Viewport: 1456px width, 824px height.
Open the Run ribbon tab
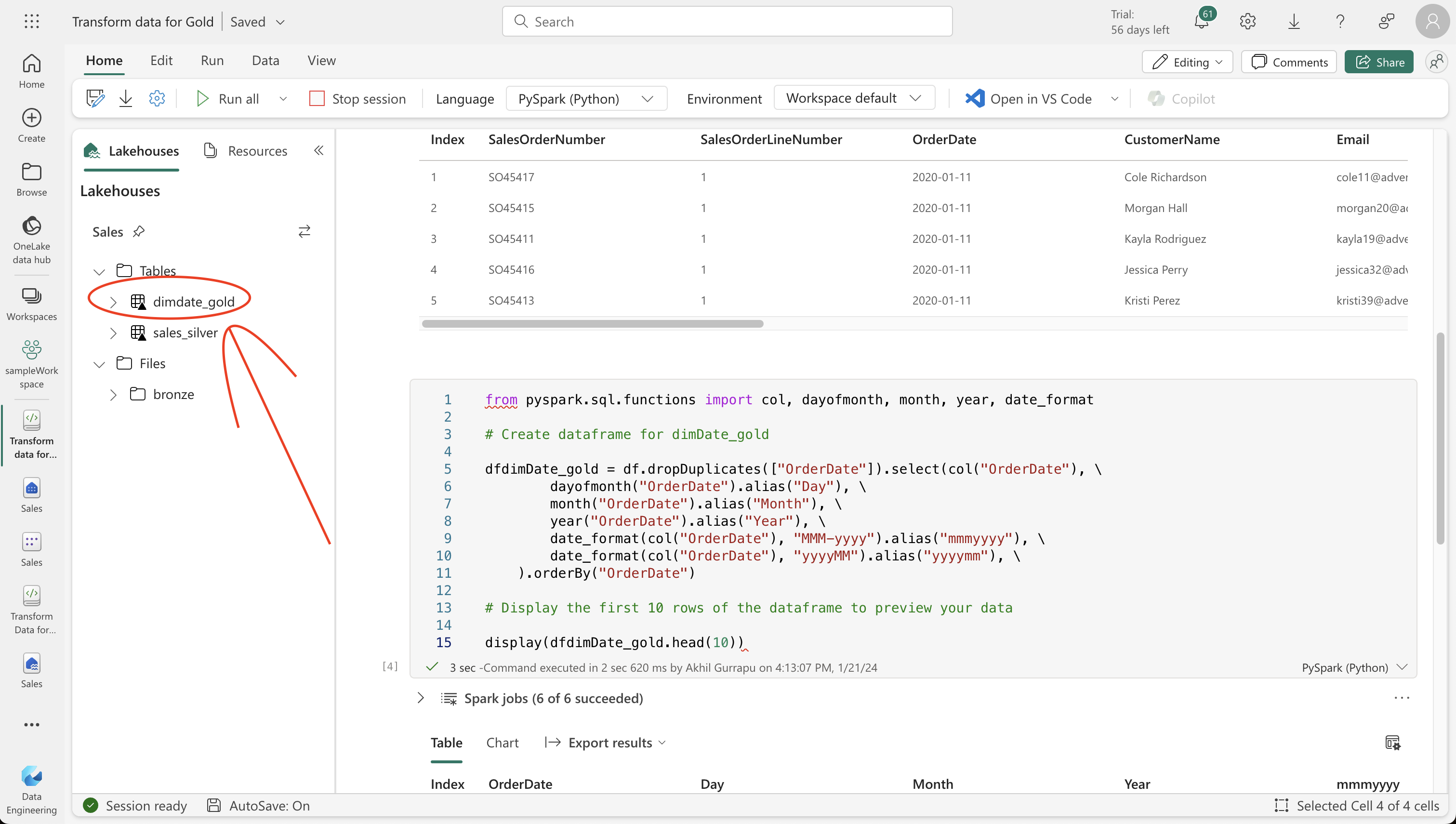click(x=212, y=61)
